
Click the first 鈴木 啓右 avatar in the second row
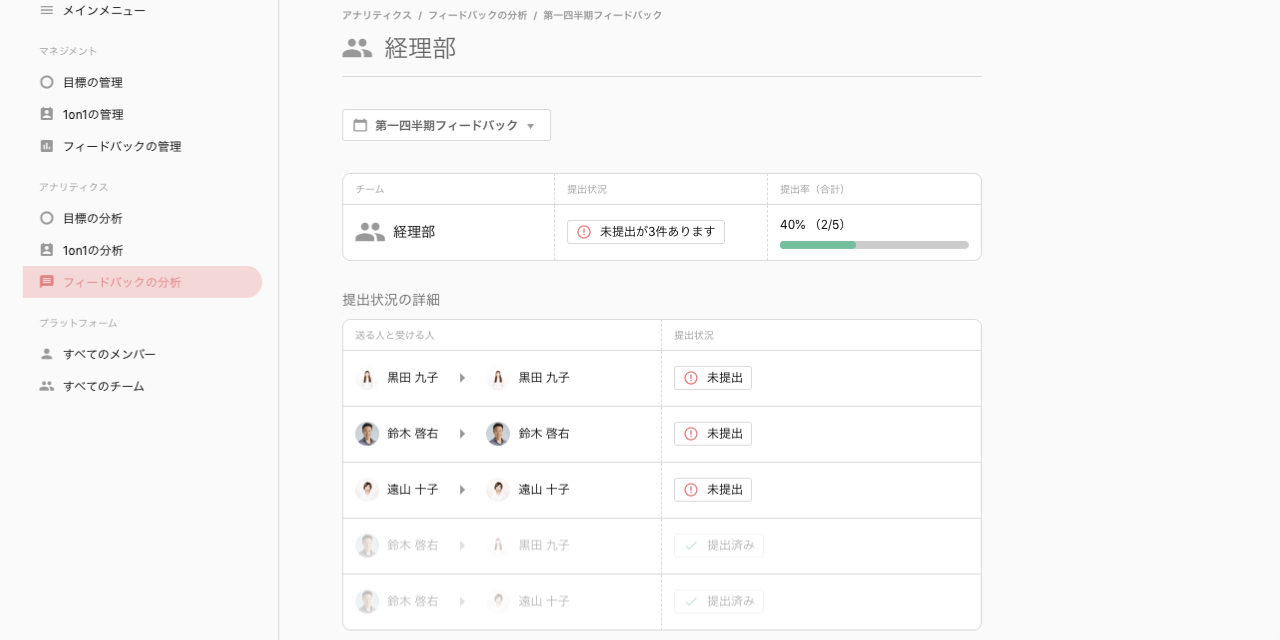point(367,434)
